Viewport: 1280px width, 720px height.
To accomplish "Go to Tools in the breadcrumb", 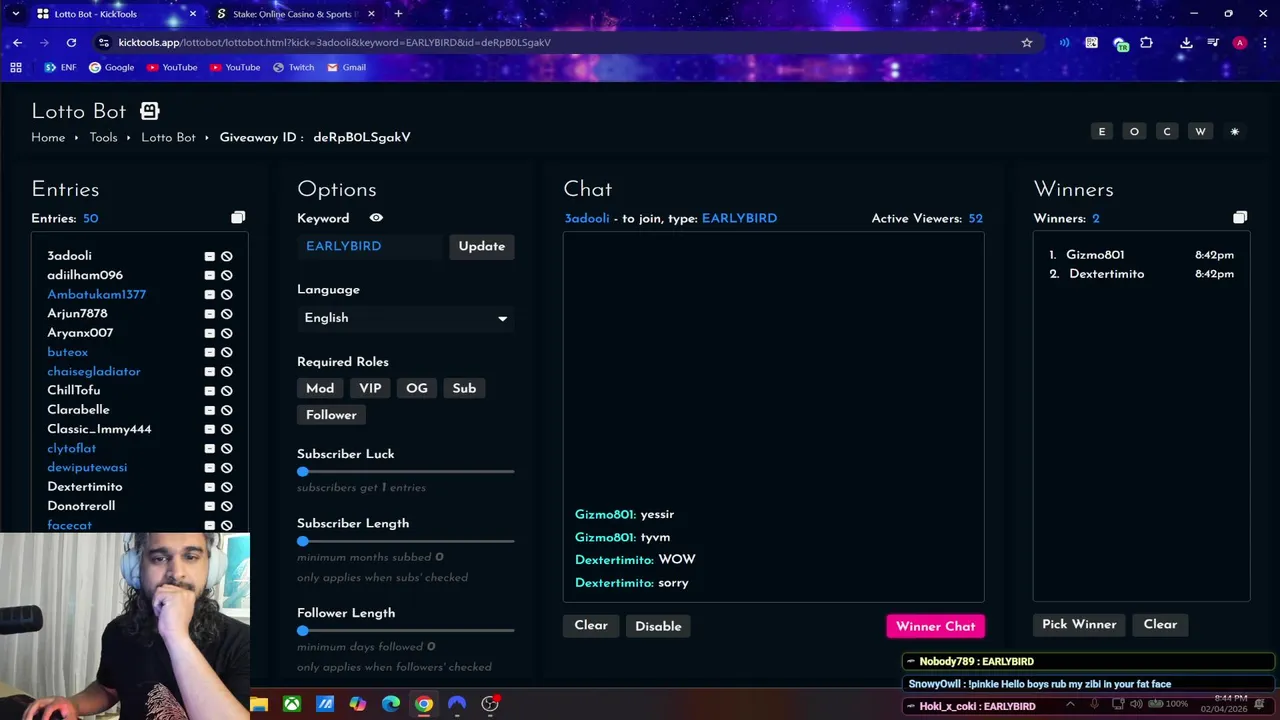I will 103,138.
